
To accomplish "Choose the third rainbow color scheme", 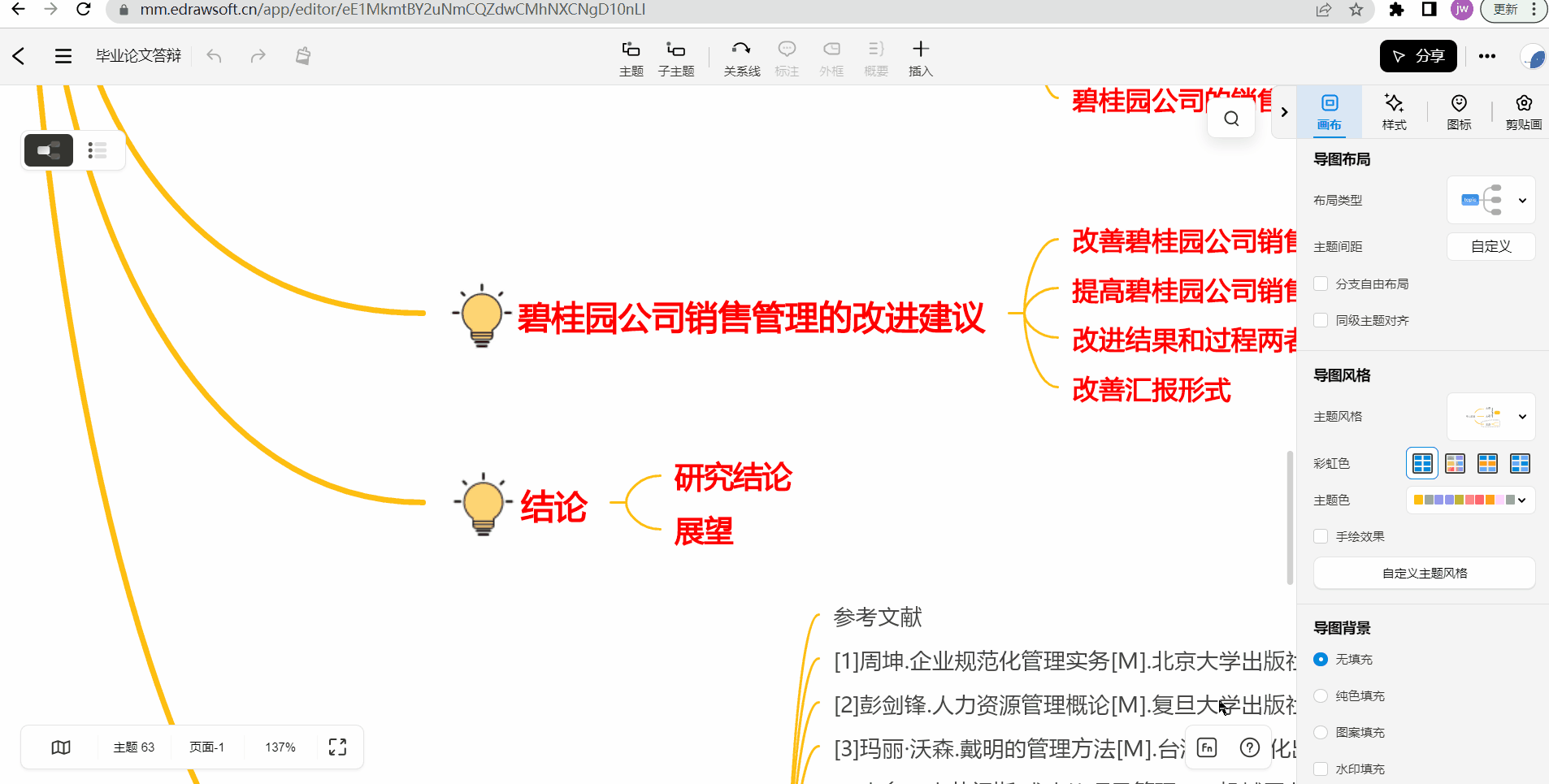I will point(1487,463).
